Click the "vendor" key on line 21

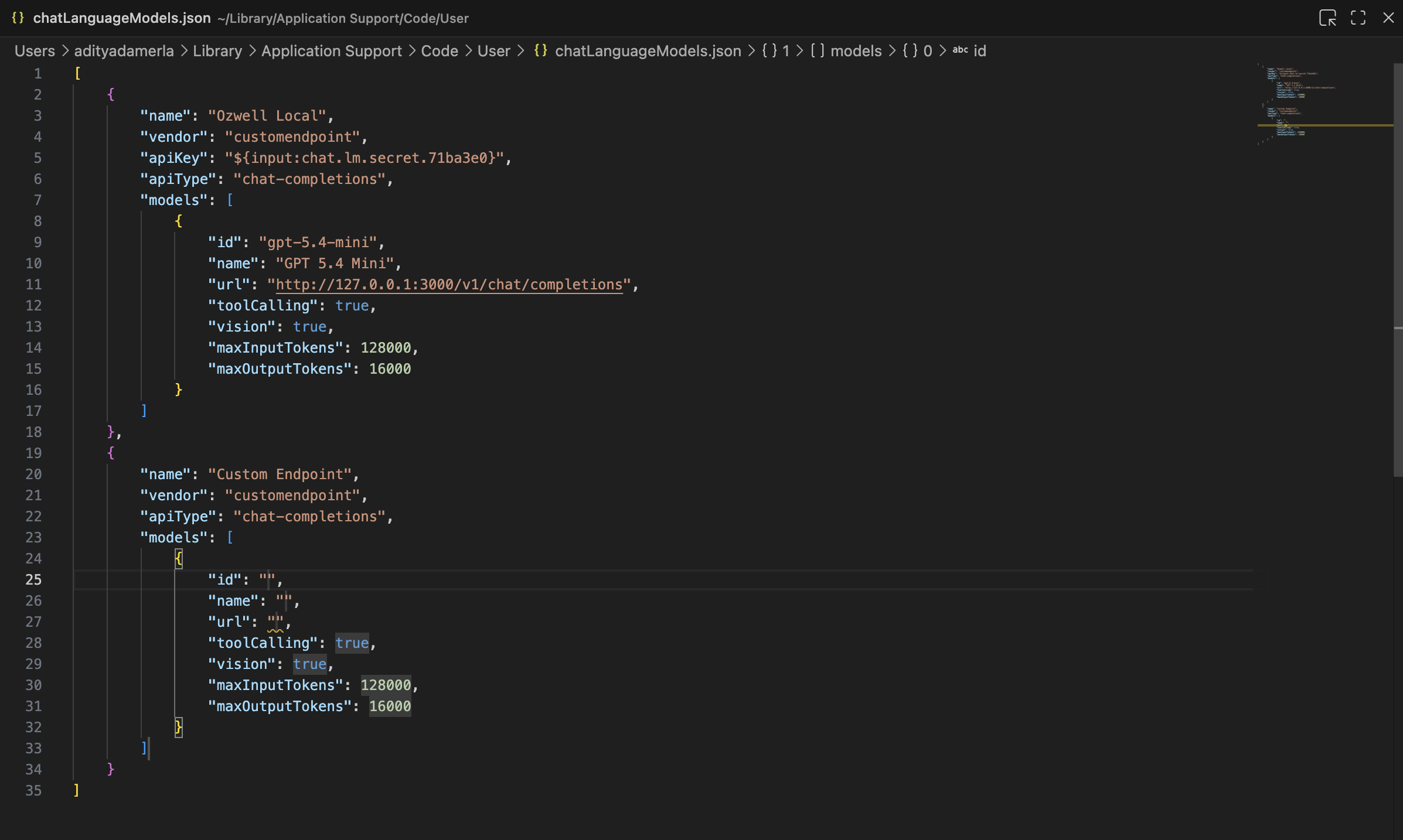[174, 496]
